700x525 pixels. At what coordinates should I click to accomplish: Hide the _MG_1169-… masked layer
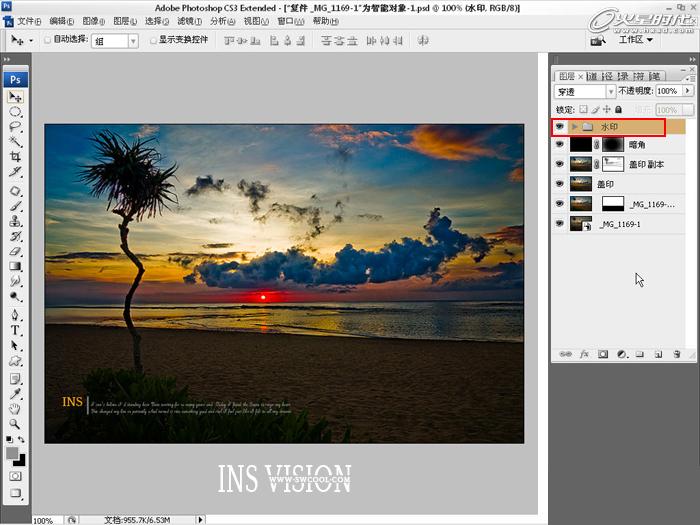pyautogui.click(x=559, y=204)
